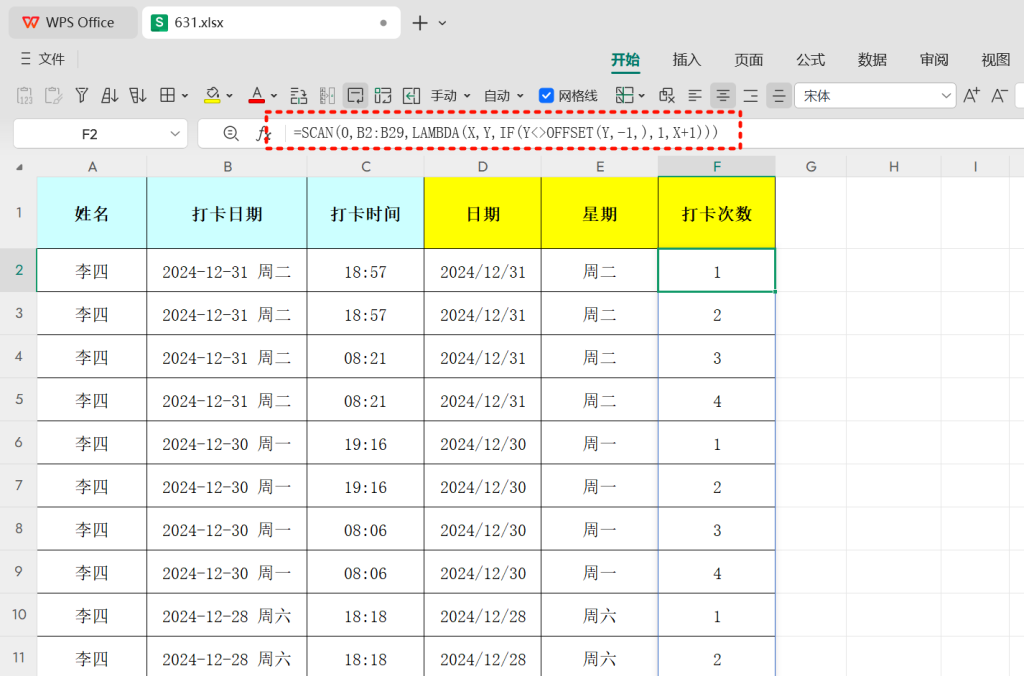Select column G header
Screen dimensions: 1024x676
point(811,167)
